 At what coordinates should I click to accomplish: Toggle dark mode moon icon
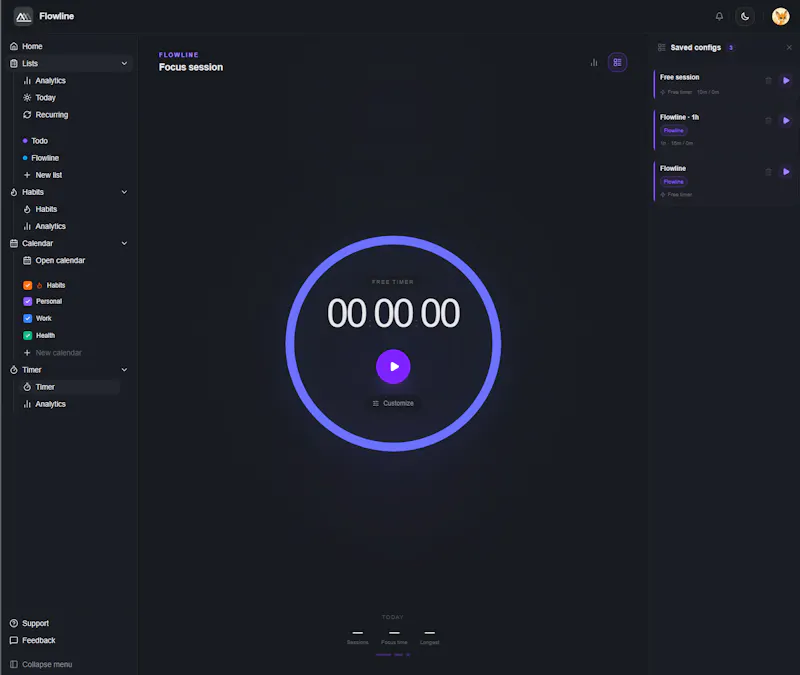click(744, 16)
